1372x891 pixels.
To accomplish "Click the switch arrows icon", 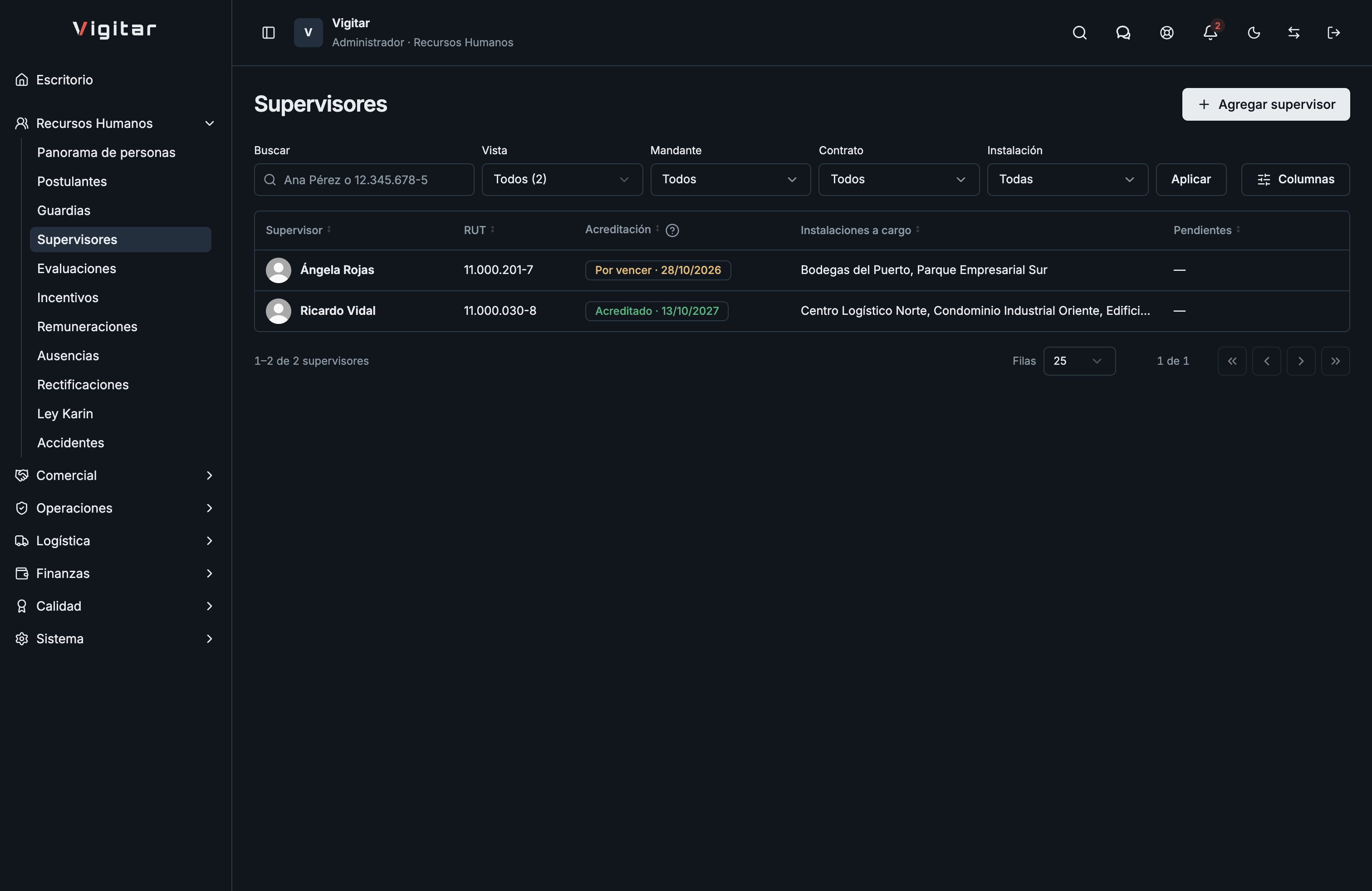I will pos(1294,33).
